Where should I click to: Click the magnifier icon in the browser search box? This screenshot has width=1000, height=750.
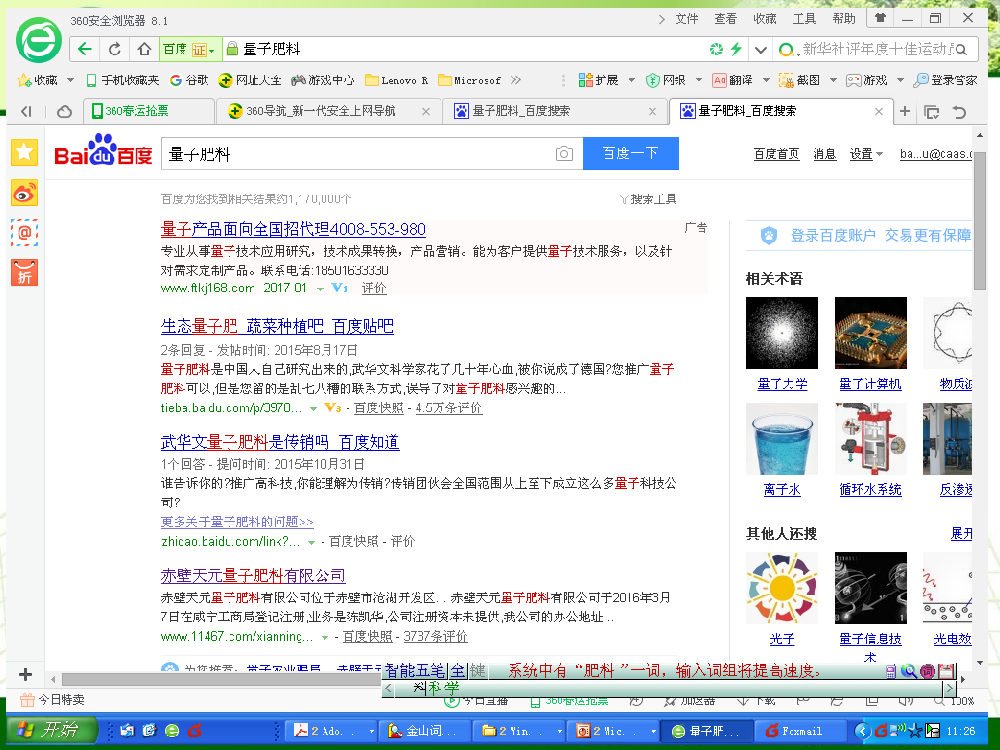click(x=961, y=49)
